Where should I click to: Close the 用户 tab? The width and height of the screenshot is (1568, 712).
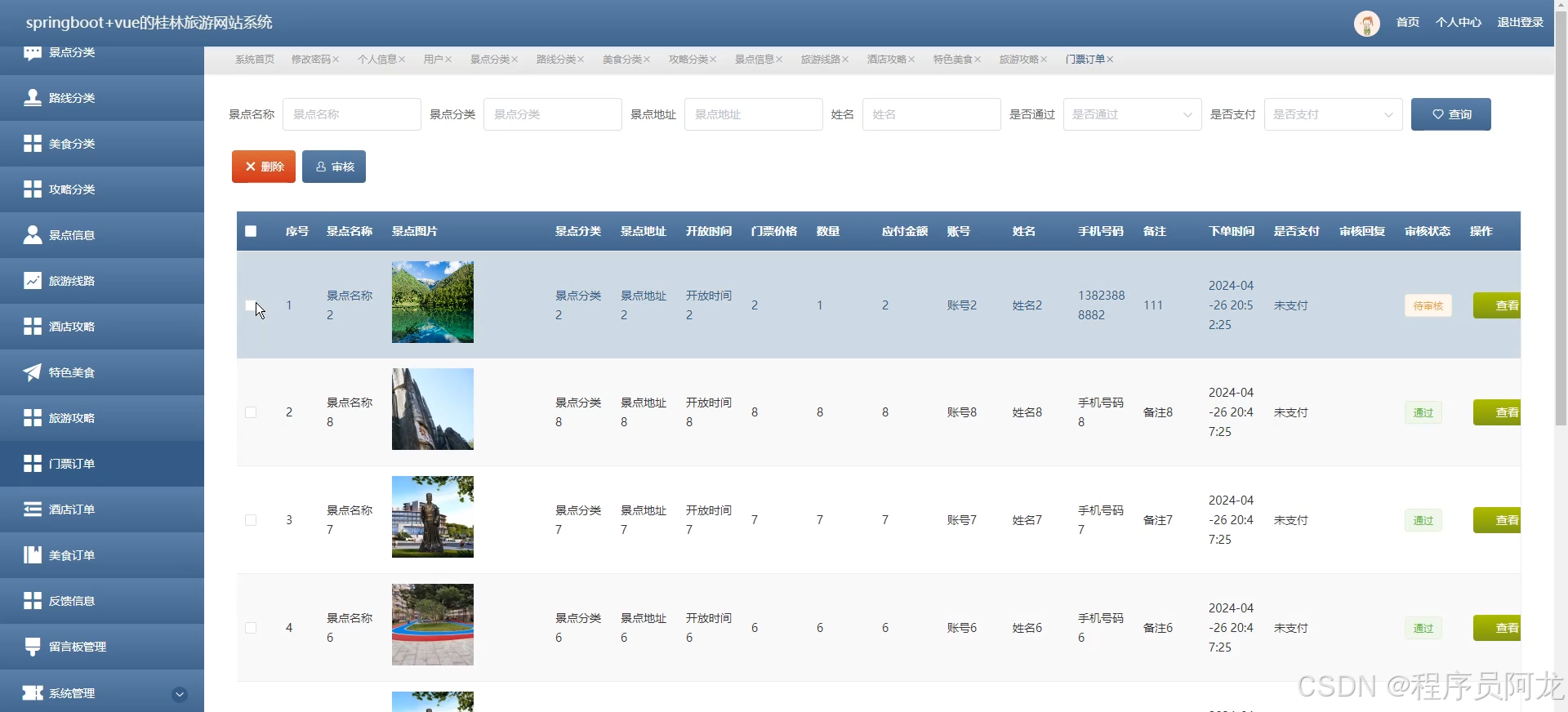(x=448, y=60)
